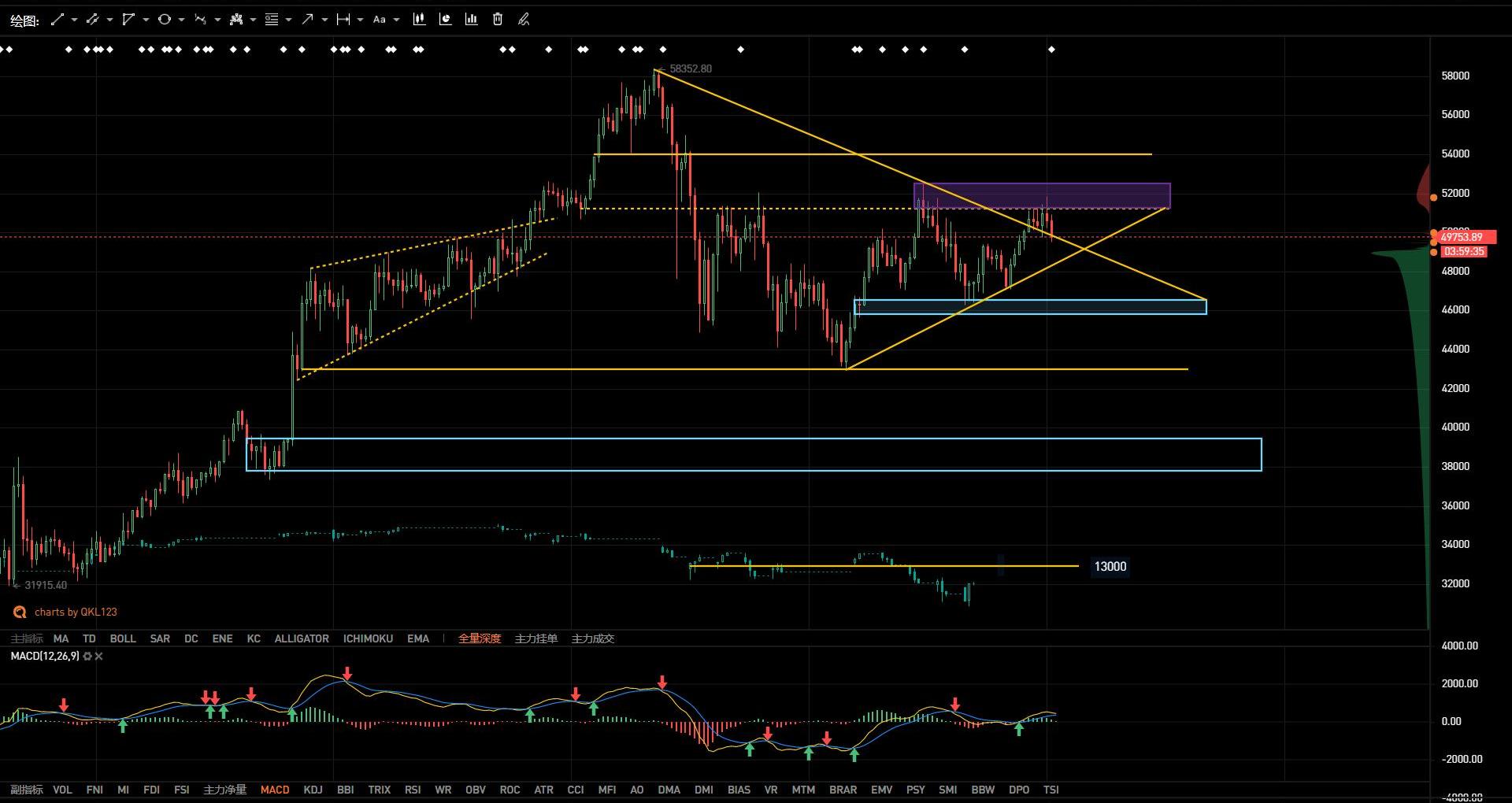Click the candlestick chart type icon
The width and height of the screenshot is (1512, 803).
coord(419,20)
